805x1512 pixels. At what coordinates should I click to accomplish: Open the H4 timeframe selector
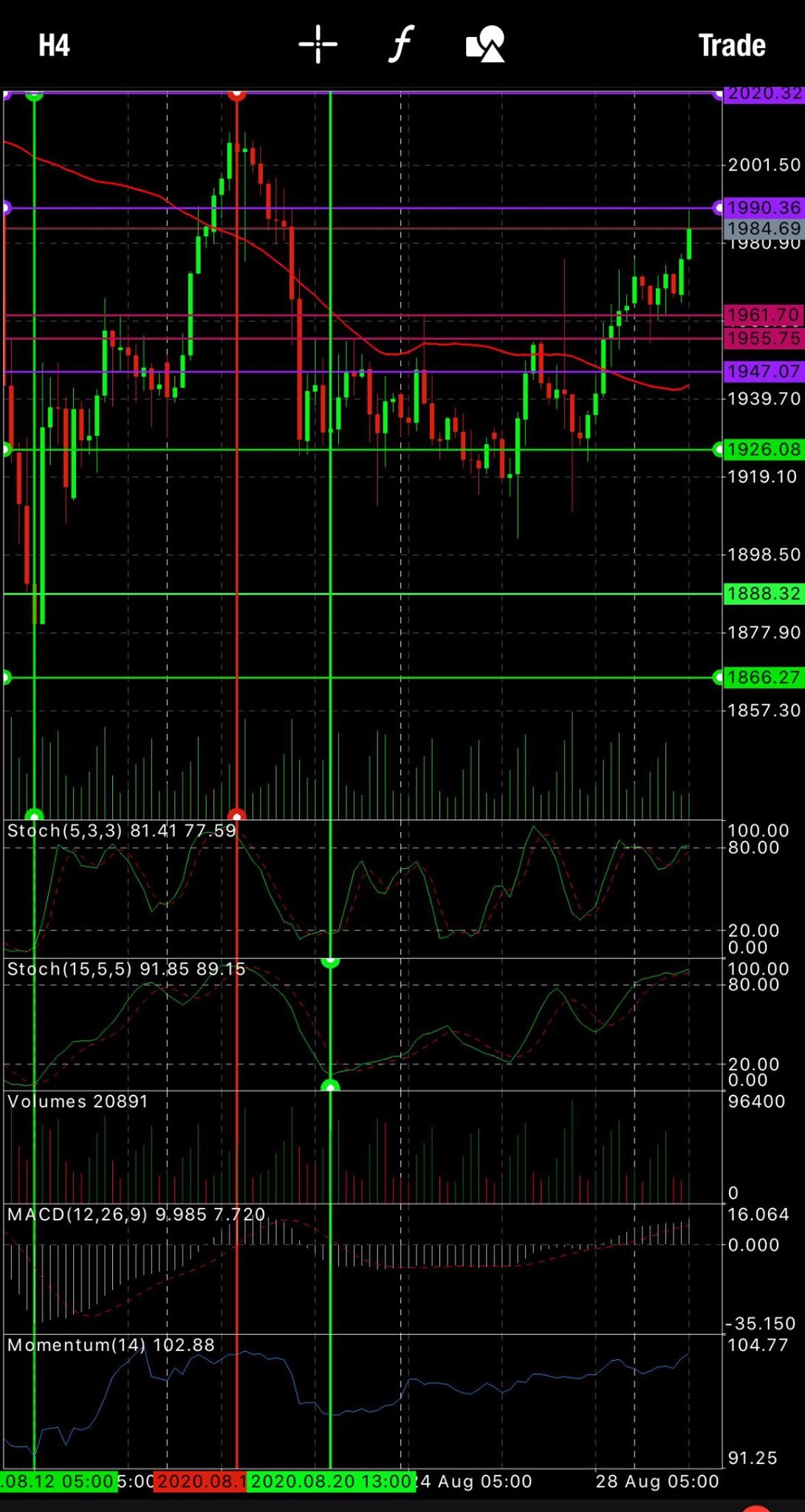(54, 45)
